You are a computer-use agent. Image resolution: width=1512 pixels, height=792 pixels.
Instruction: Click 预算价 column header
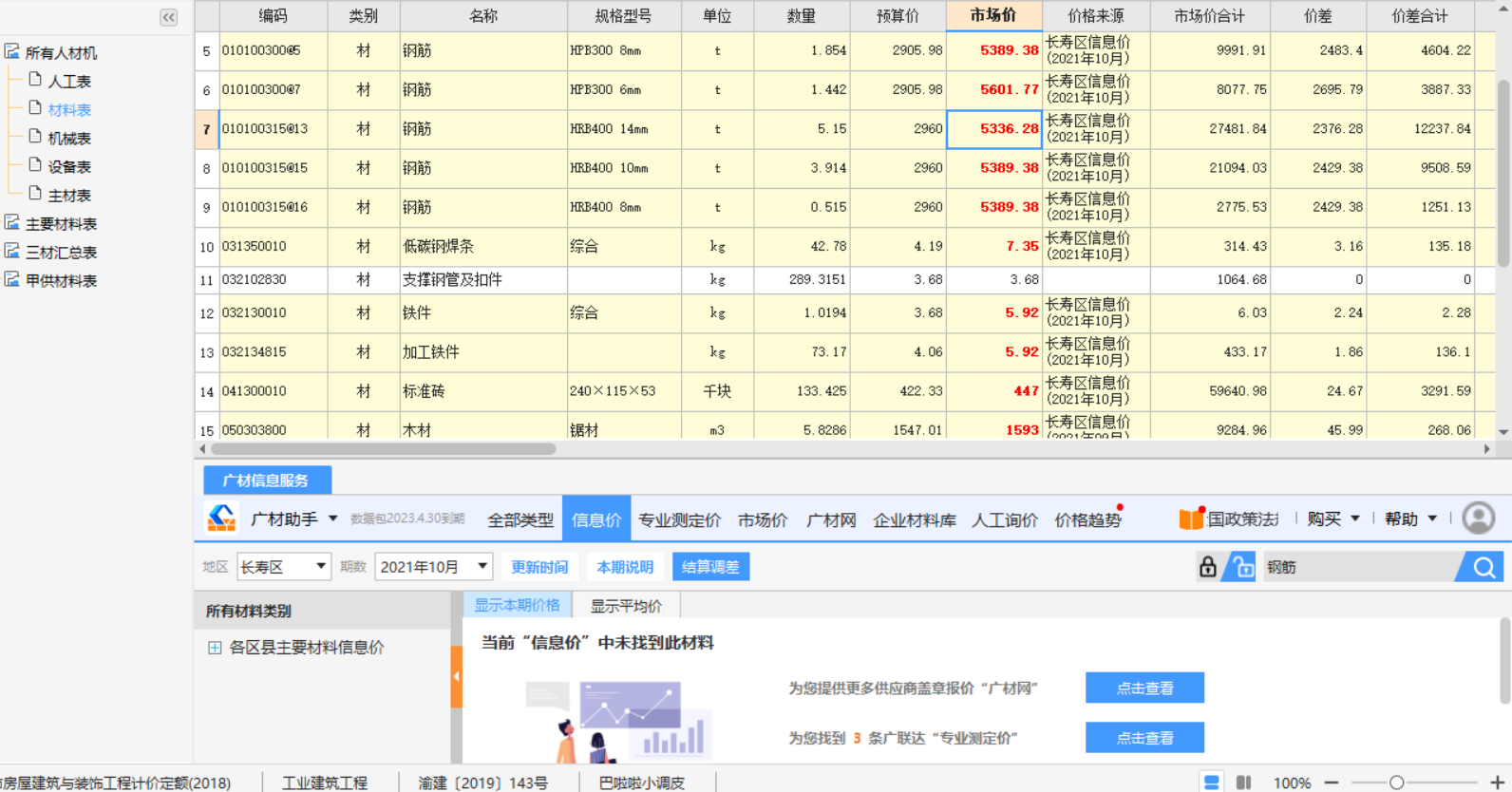coord(898,16)
